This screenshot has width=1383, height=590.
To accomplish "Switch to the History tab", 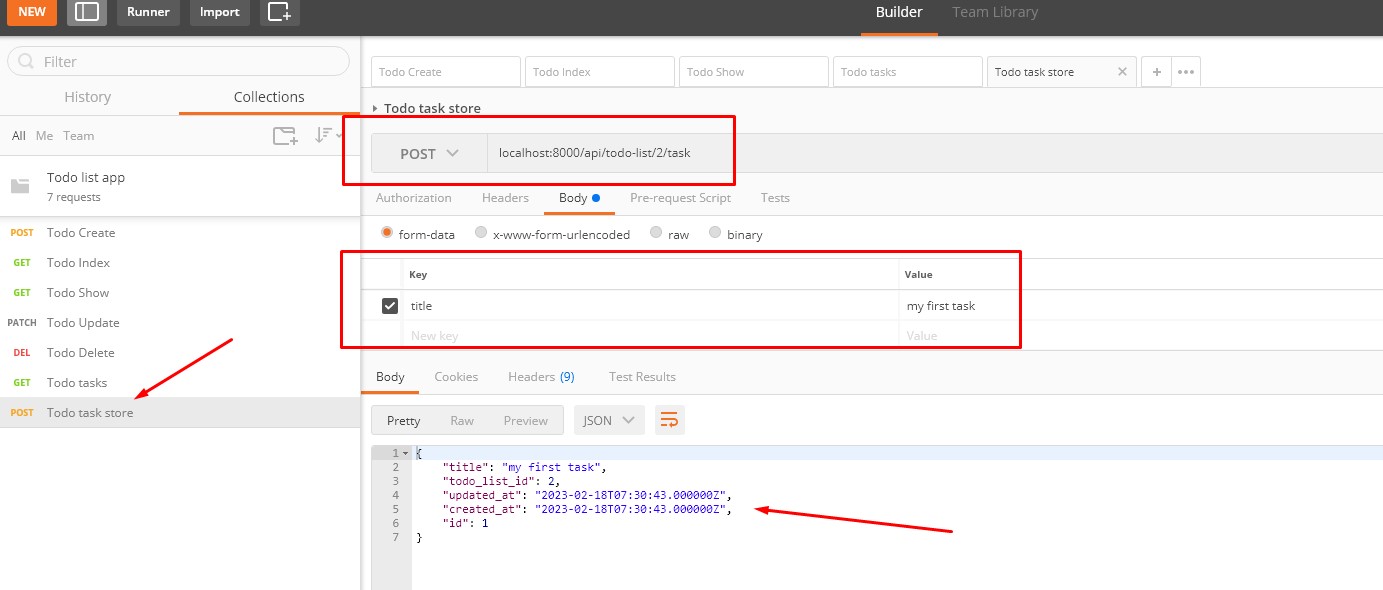I will pos(88,97).
